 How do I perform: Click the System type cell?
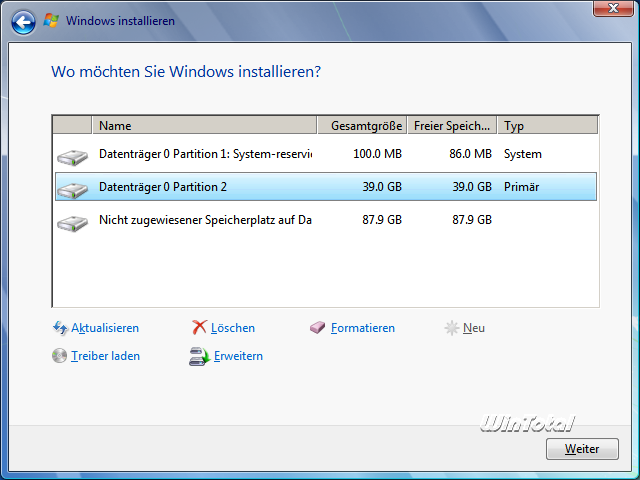523,154
